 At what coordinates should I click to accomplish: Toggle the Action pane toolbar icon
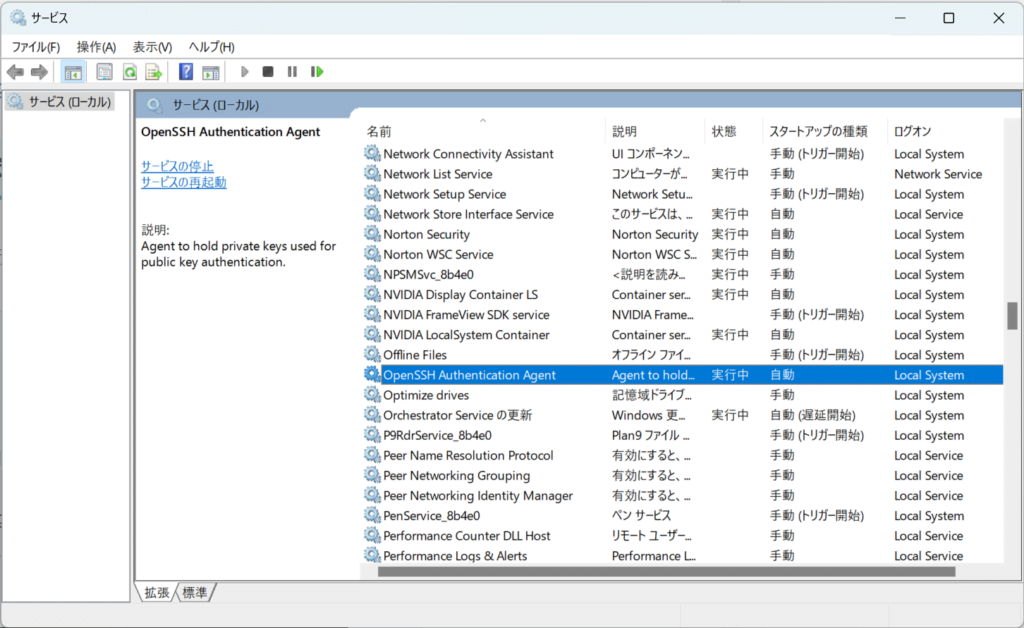210,72
